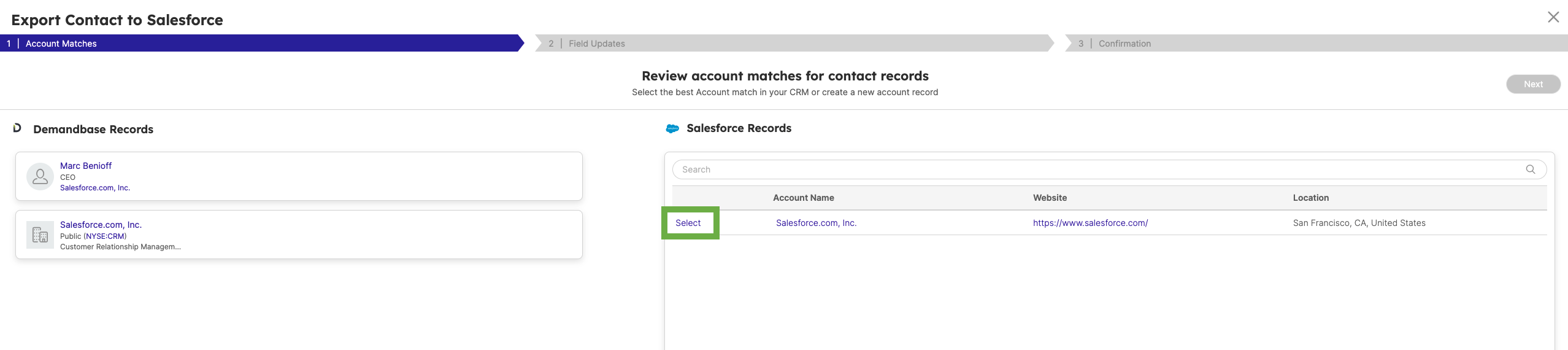Click the Salesforce.com company building icon
Screen dimensions: 1568x350
(40, 235)
